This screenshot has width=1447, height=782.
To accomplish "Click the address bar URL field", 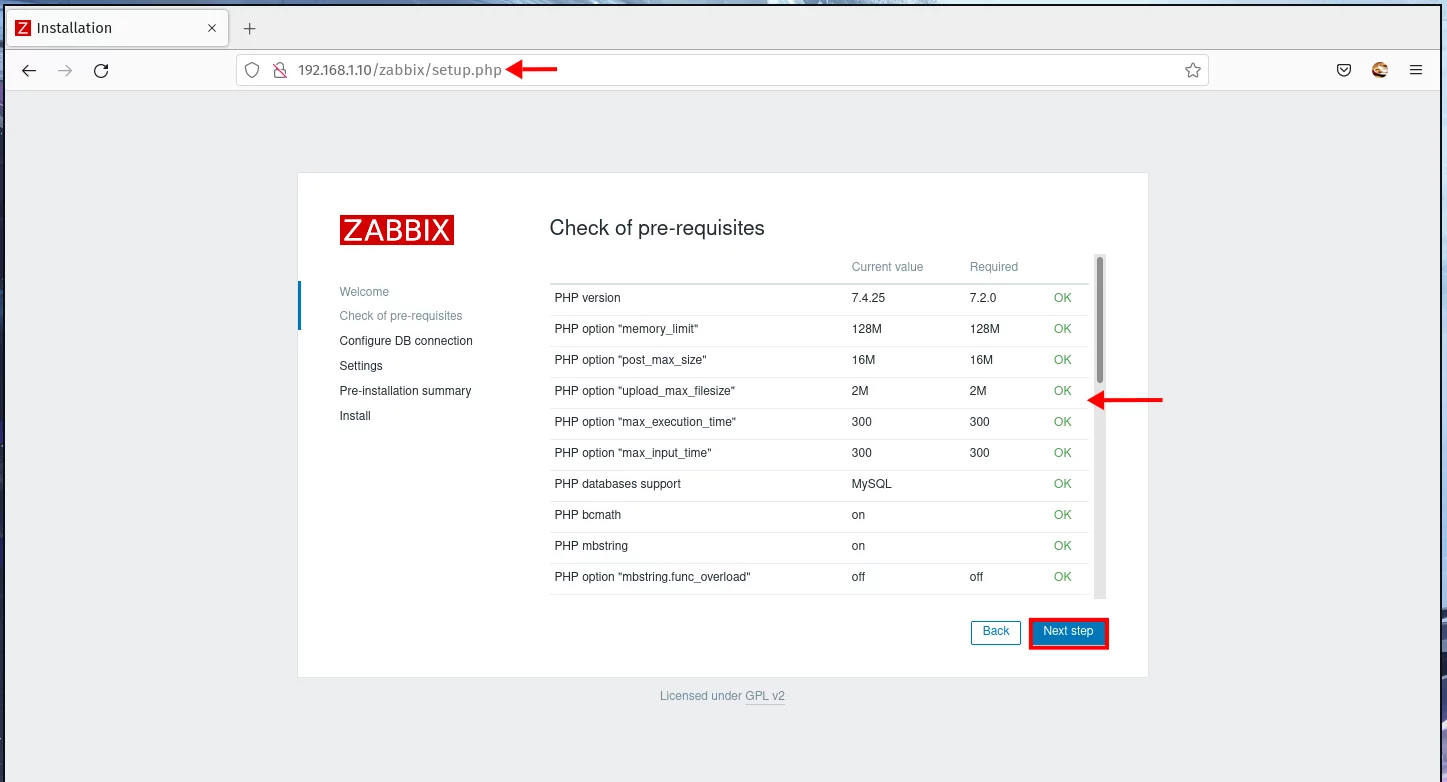I will (722, 70).
